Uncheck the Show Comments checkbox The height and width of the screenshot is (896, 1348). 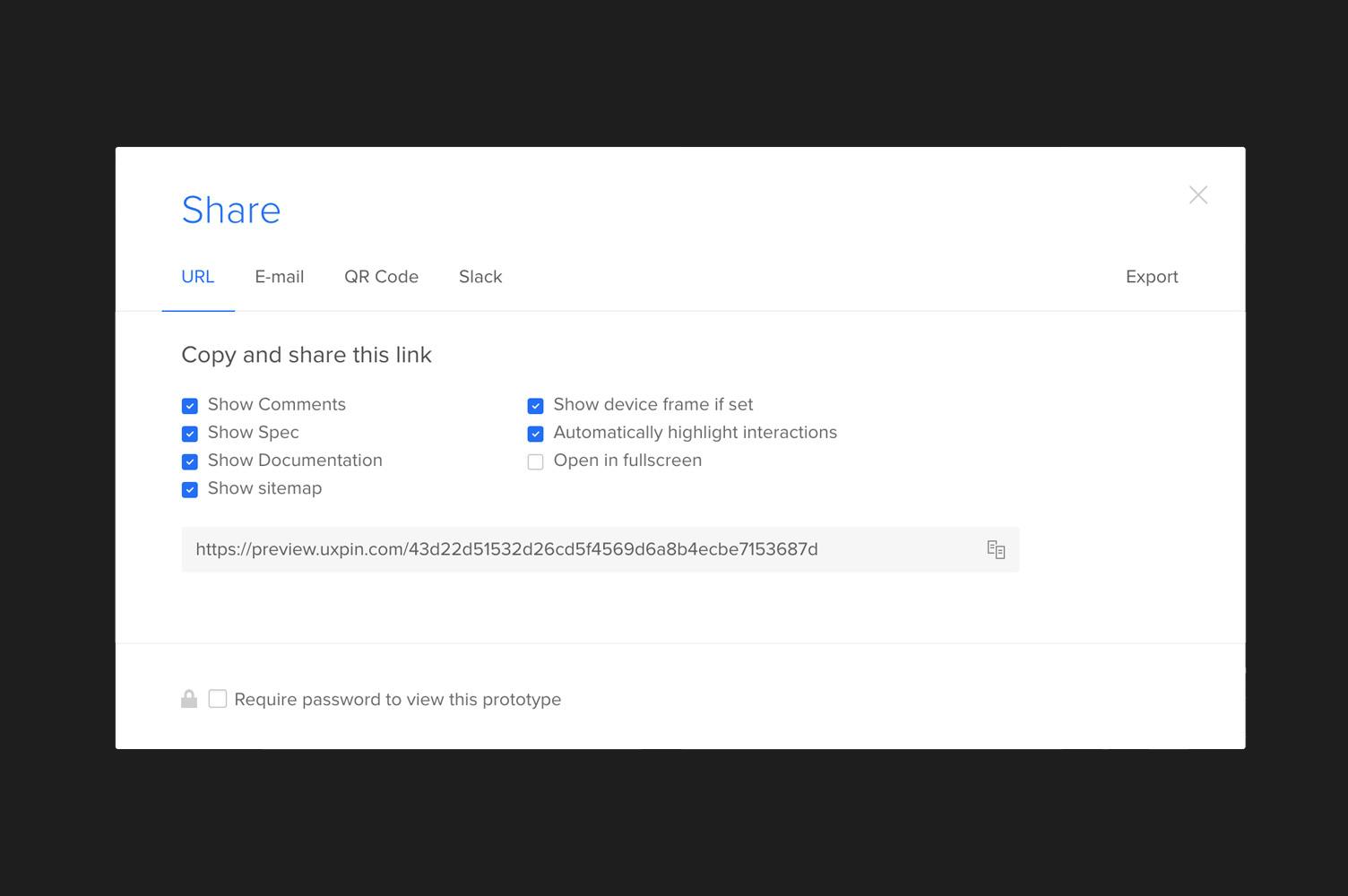(x=190, y=406)
